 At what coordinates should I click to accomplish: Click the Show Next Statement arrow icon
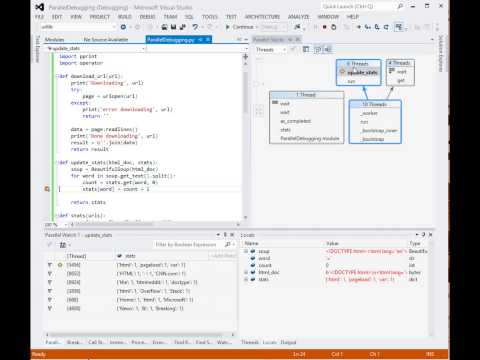point(359,27)
